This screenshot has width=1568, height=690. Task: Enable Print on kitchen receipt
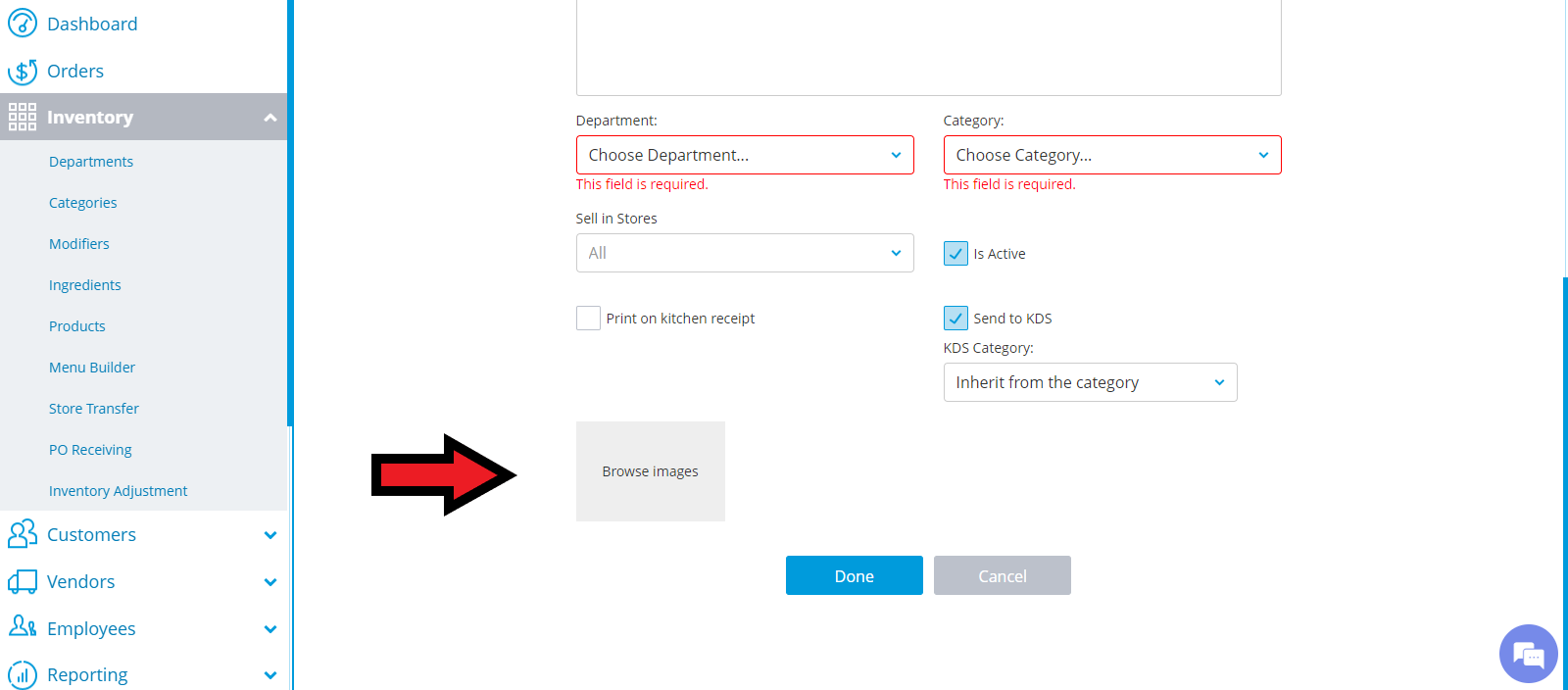pos(588,319)
